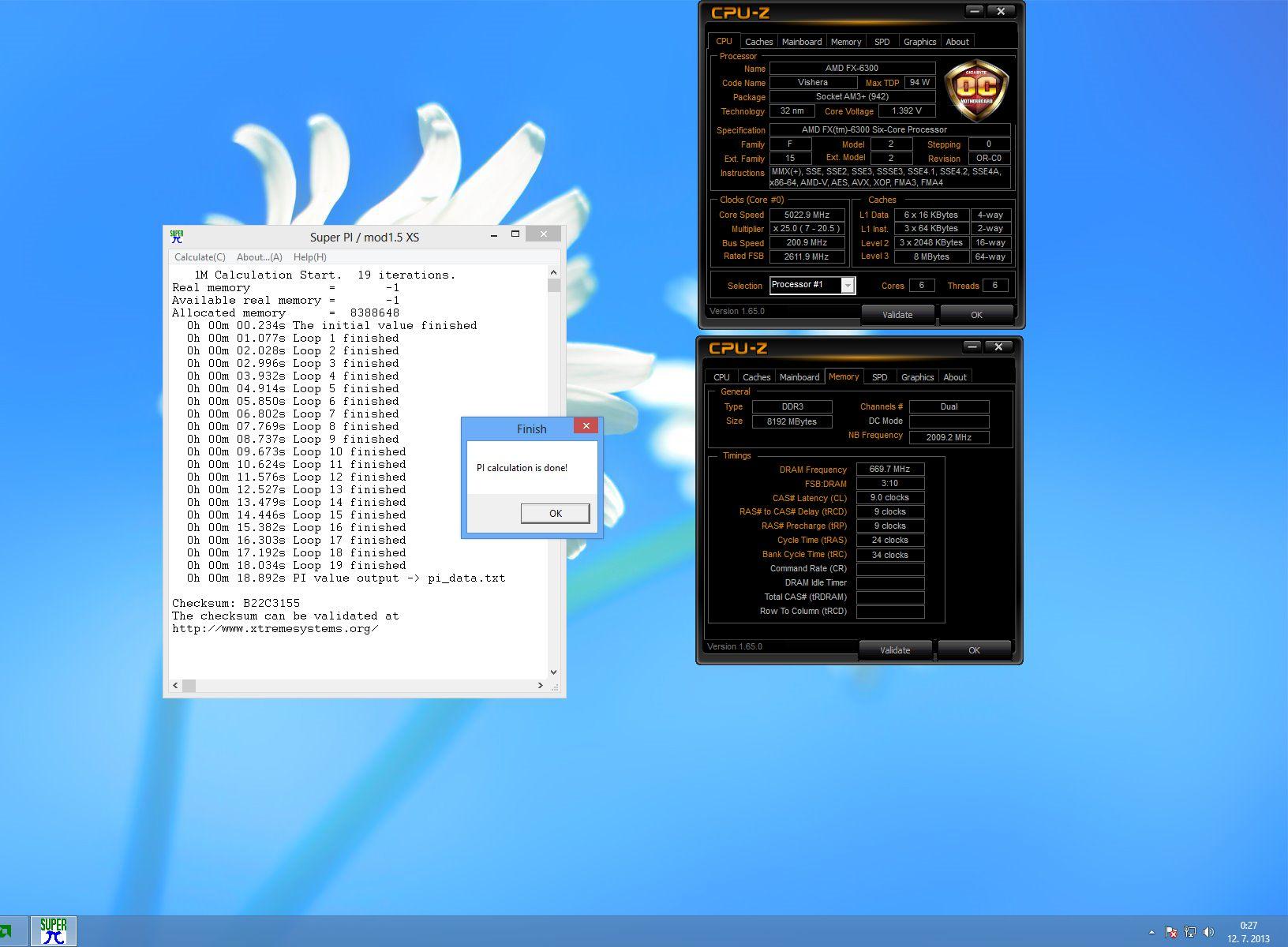Click the Cores count field showing 6

pyautogui.click(x=921, y=286)
